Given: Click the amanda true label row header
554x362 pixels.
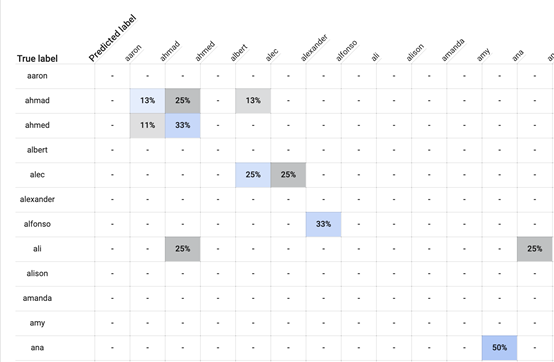Looking at the screenshot, I should (37, 298).
